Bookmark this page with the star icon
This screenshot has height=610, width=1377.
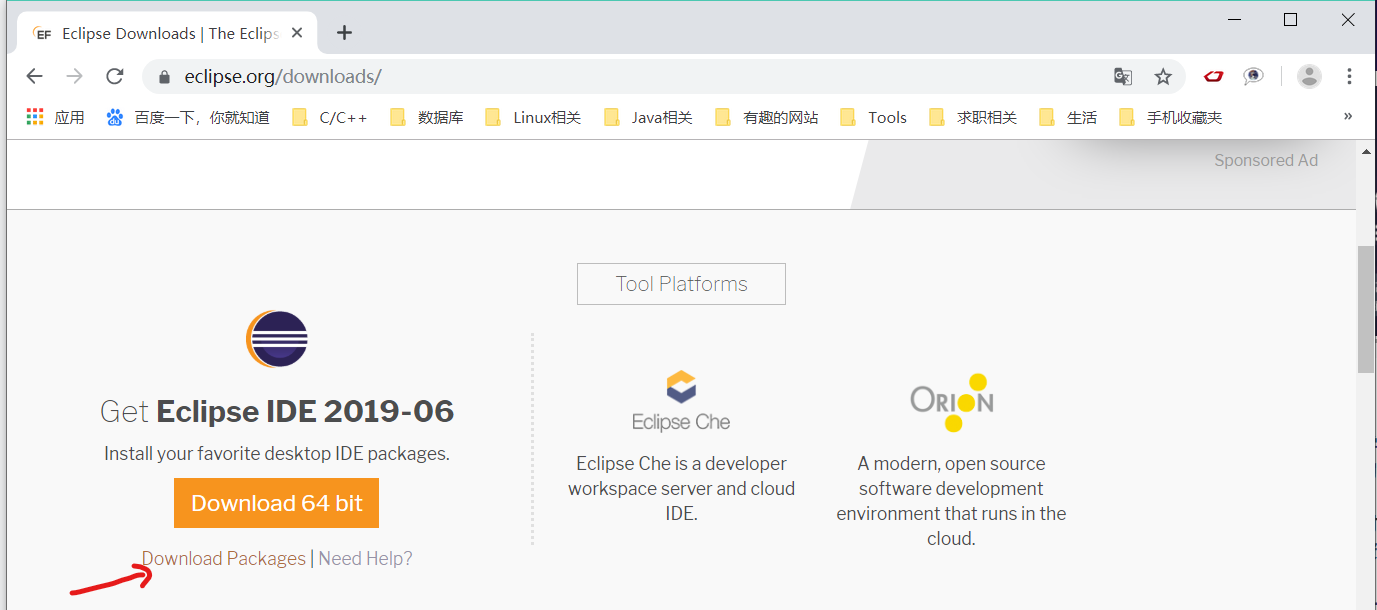[x=1163, y=76]
